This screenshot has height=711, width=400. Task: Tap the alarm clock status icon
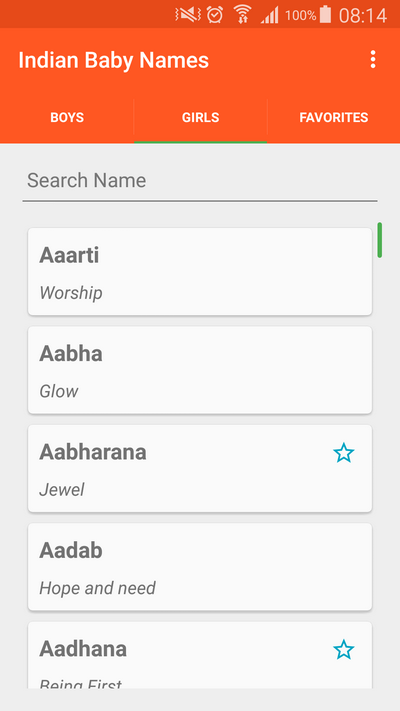point(215,15)
